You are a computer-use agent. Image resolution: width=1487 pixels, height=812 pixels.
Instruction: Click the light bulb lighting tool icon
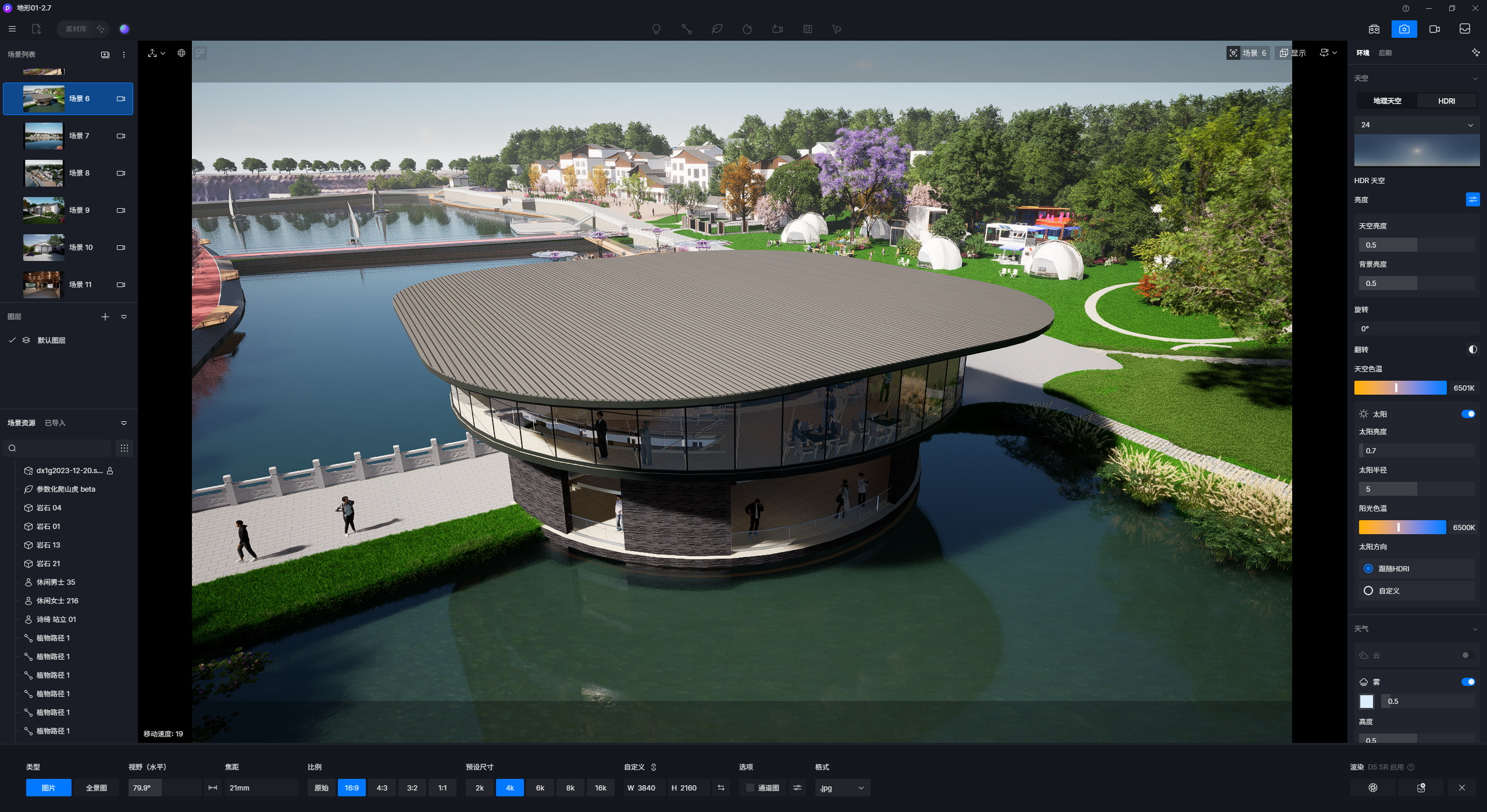(x=656, y=29)
